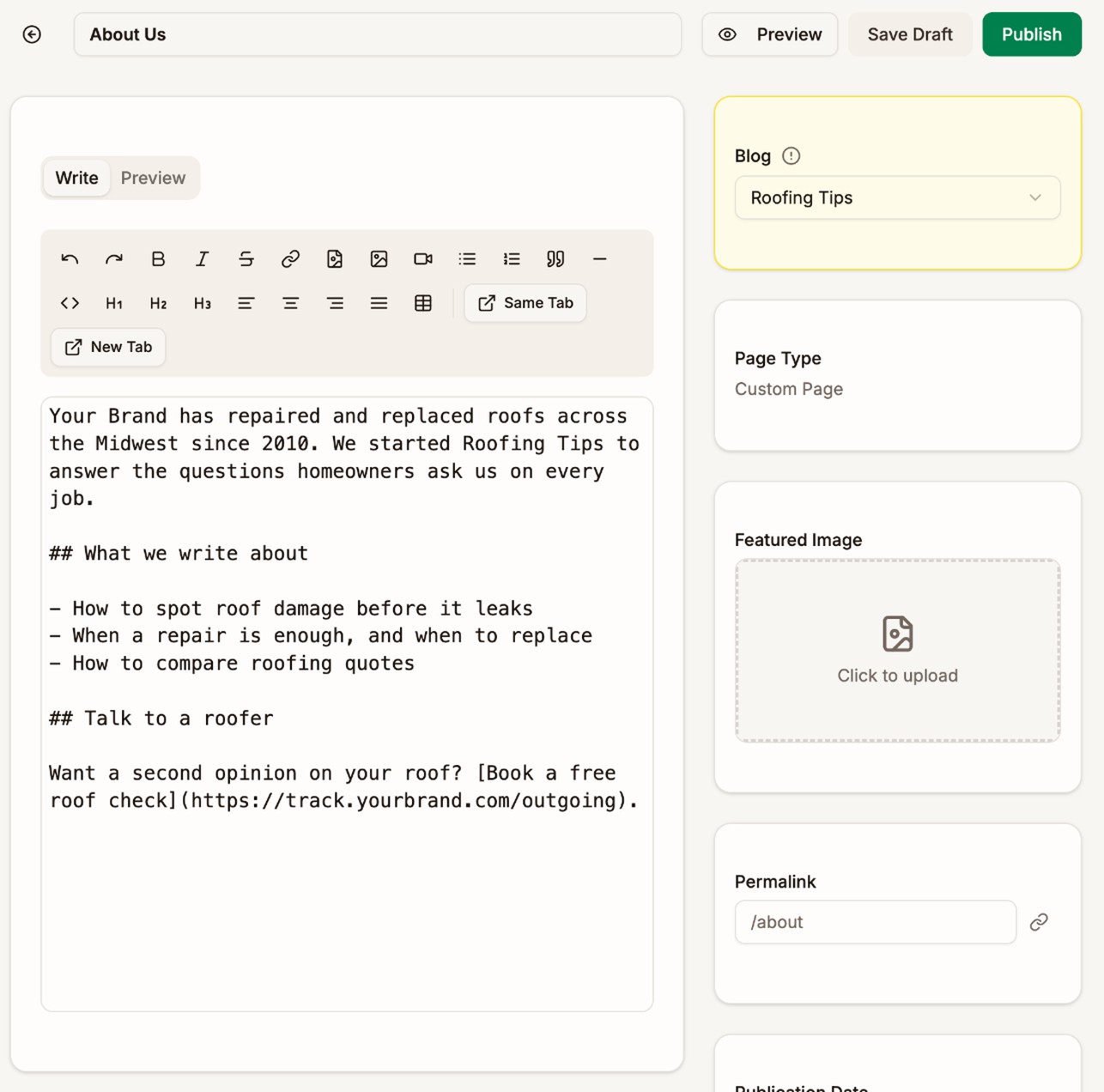Image resolution: width=1104 pixels, height=1092 pixels.
Task: Click the /about permalink field
Action: [x=876, y=922]
